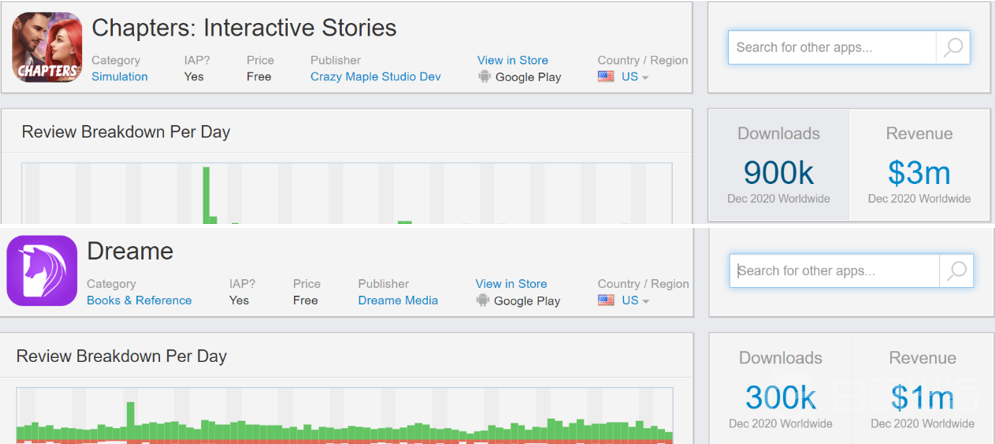Screen dimensions: 995x444
Task: Click Google Play text in the Dreame row
Action: pos(527,301)
